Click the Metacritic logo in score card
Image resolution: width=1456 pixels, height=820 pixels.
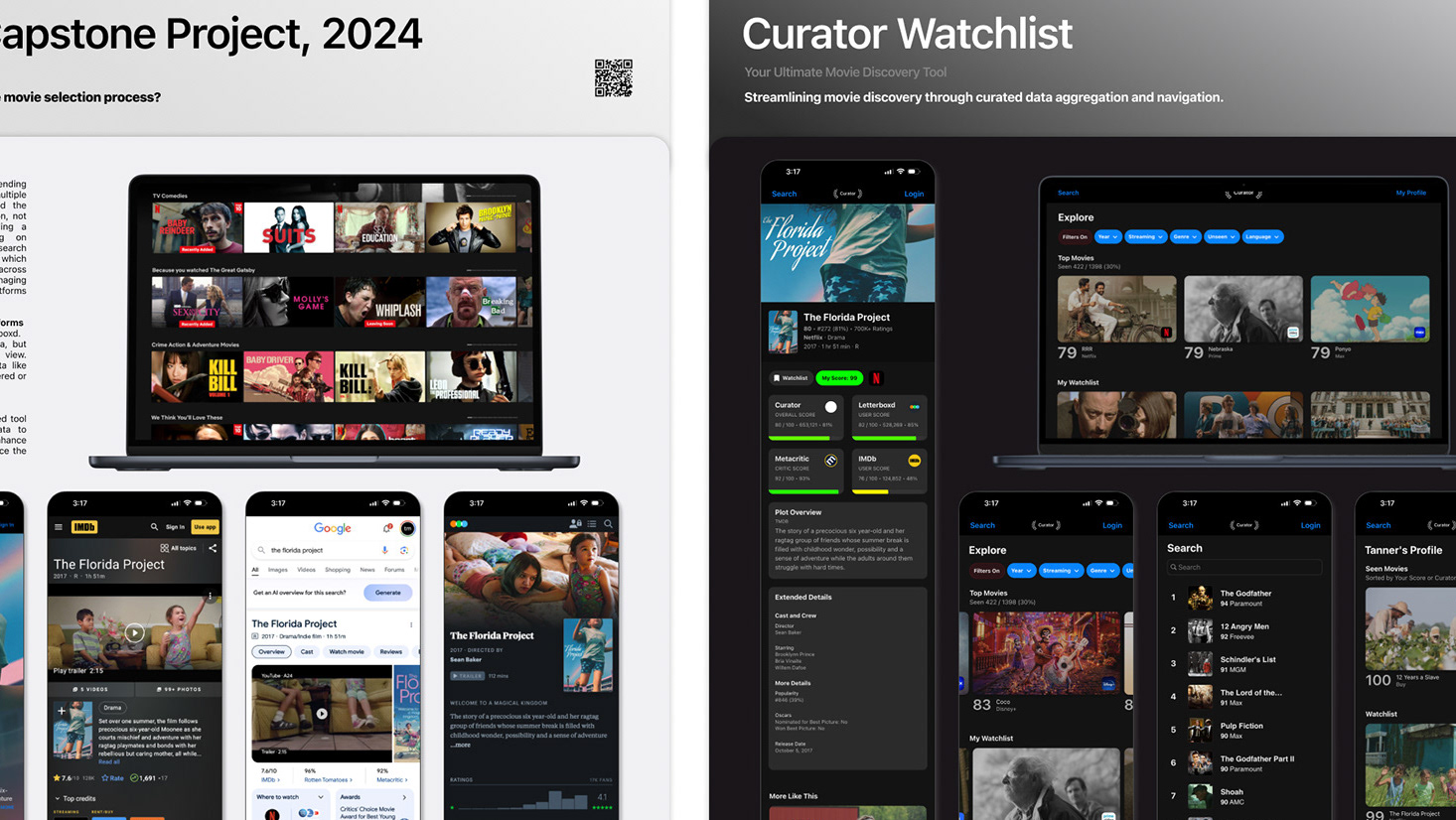(x=830, y=461)
